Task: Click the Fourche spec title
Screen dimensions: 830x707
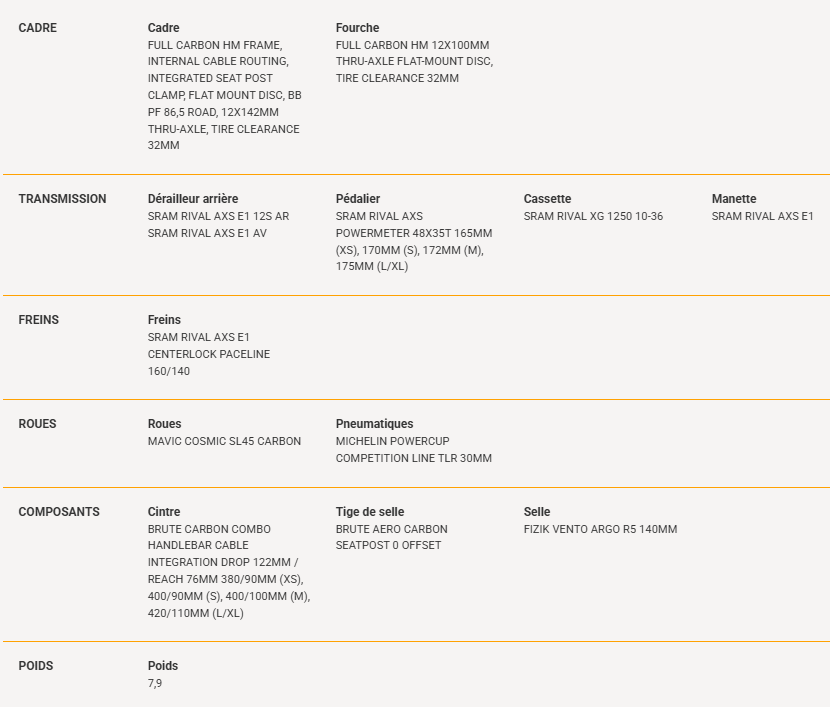Action: 357,28
